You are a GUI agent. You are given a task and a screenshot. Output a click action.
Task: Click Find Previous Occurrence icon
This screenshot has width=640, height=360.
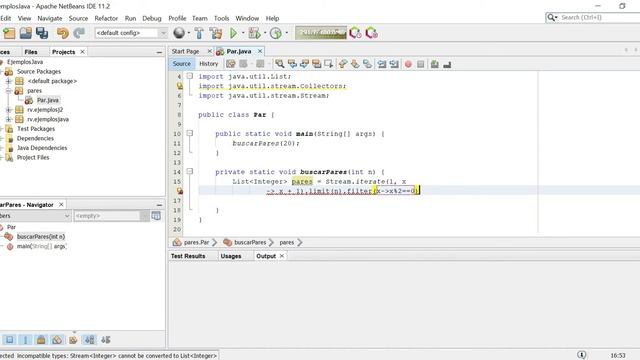tap(292, 64)
